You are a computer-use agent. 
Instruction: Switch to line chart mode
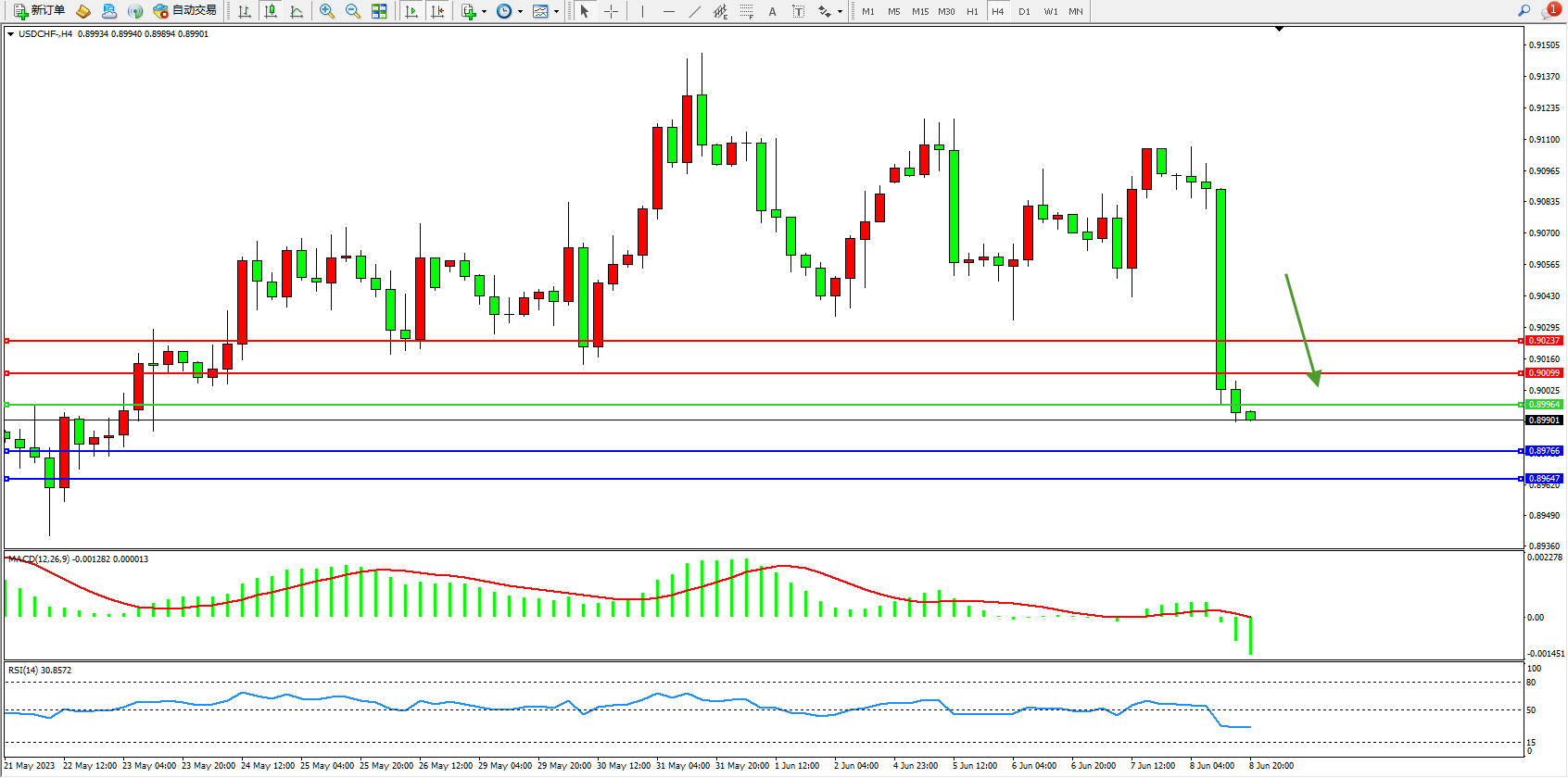[x=297, y=11]
